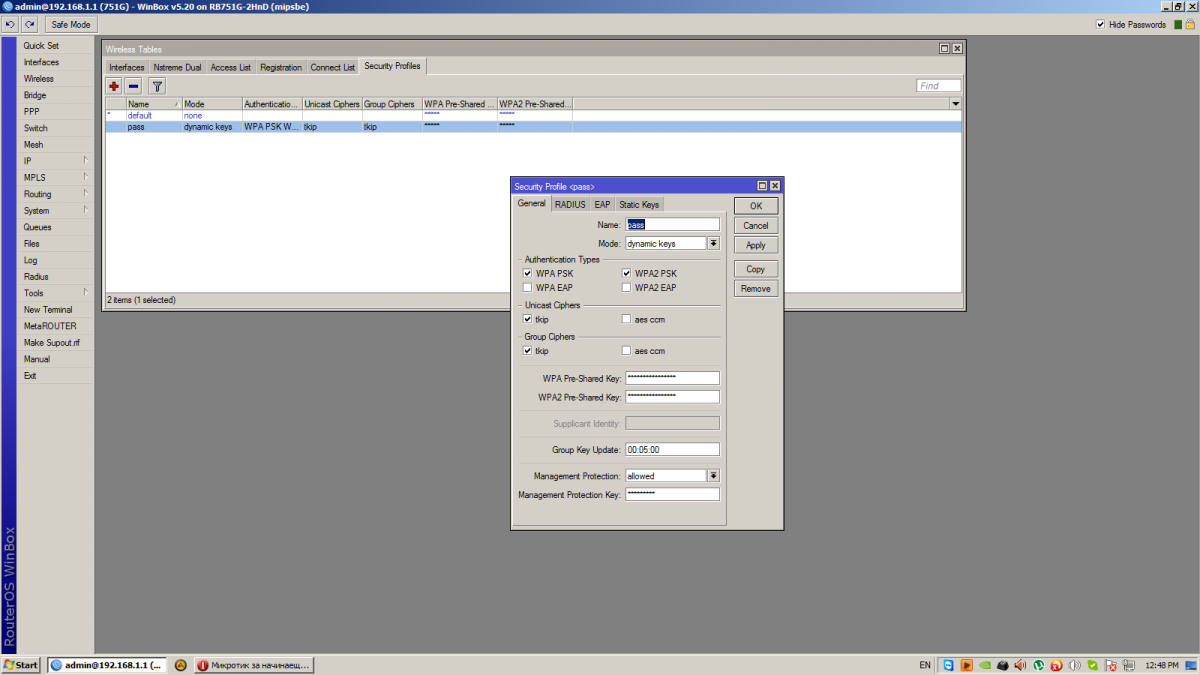Uncheck the WPA PSK checkbox

527,273
